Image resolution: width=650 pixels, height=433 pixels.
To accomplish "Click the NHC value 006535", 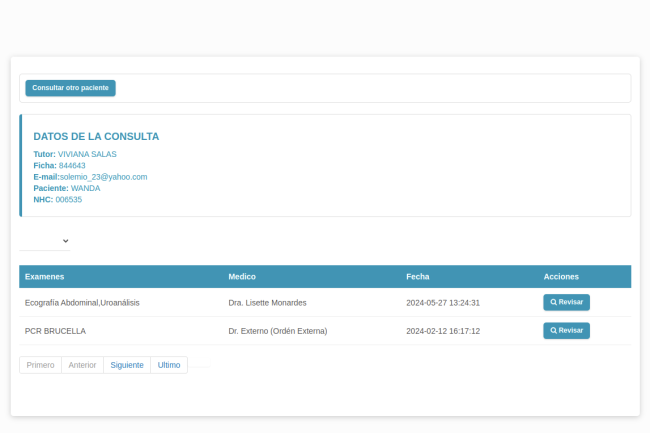I will (69, 200).
